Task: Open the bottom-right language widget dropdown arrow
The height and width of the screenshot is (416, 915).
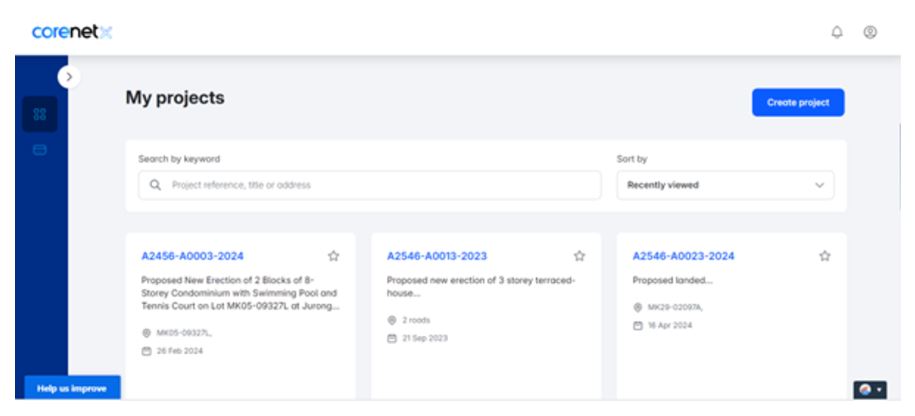Action: 879,389
